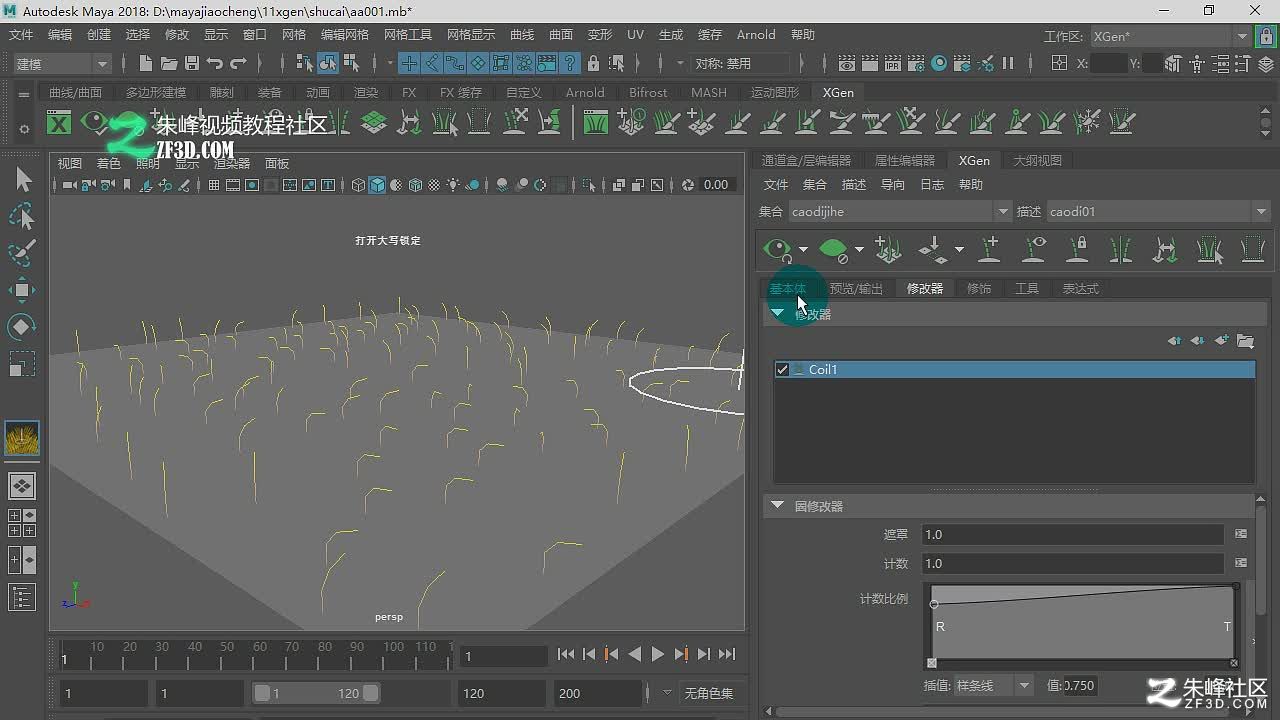Click the expression icon beside 遮罩 field

point(1241,534)
